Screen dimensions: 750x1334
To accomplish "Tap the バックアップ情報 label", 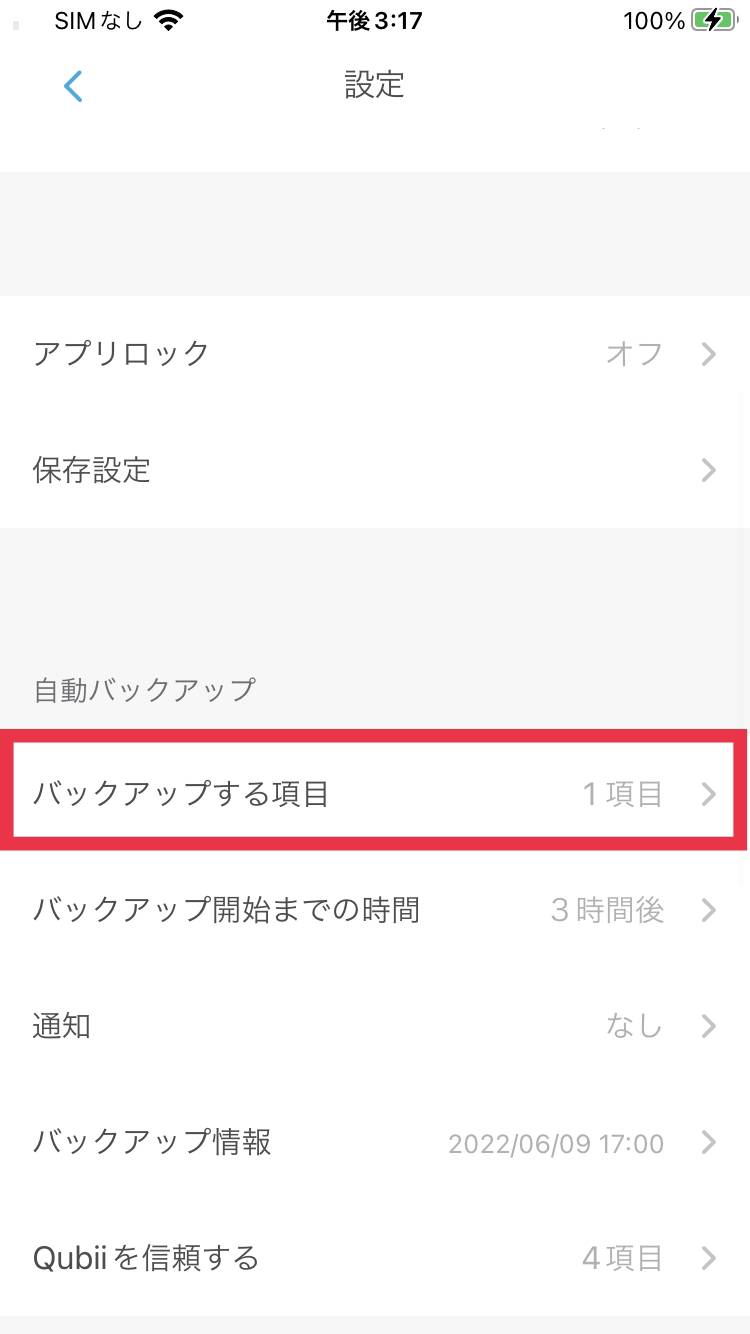I will point(152,1142).
